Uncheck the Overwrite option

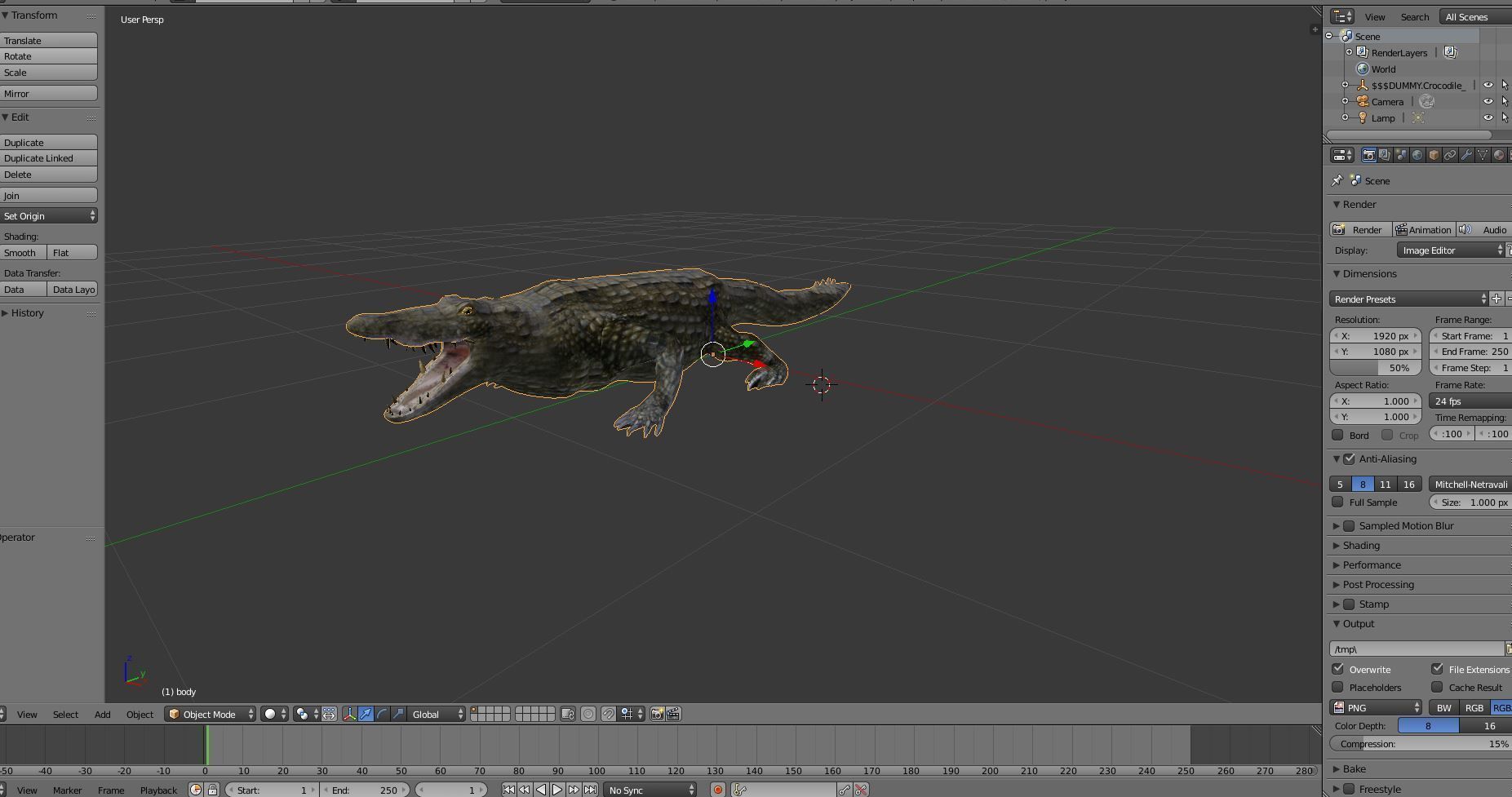(x=1337, y=669)
